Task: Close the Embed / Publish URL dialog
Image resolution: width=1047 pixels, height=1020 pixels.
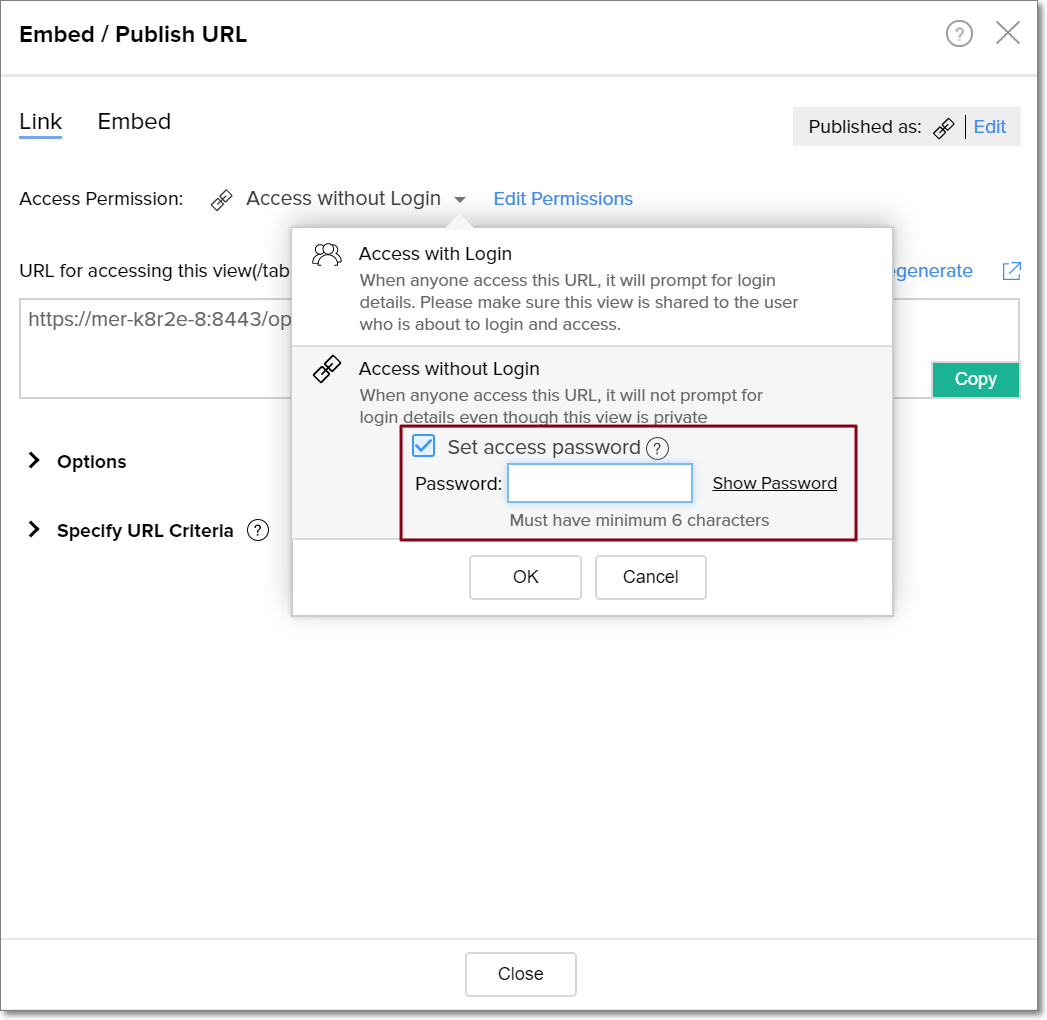Action: coord(1008,33)
